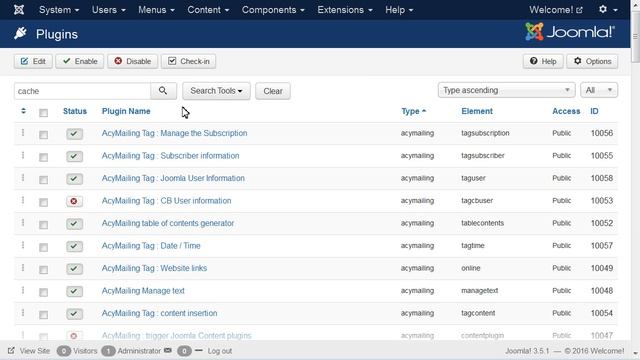The image size is (640, 360).
Task: Sort by the ID column header
Action: [x=594, y=111]
